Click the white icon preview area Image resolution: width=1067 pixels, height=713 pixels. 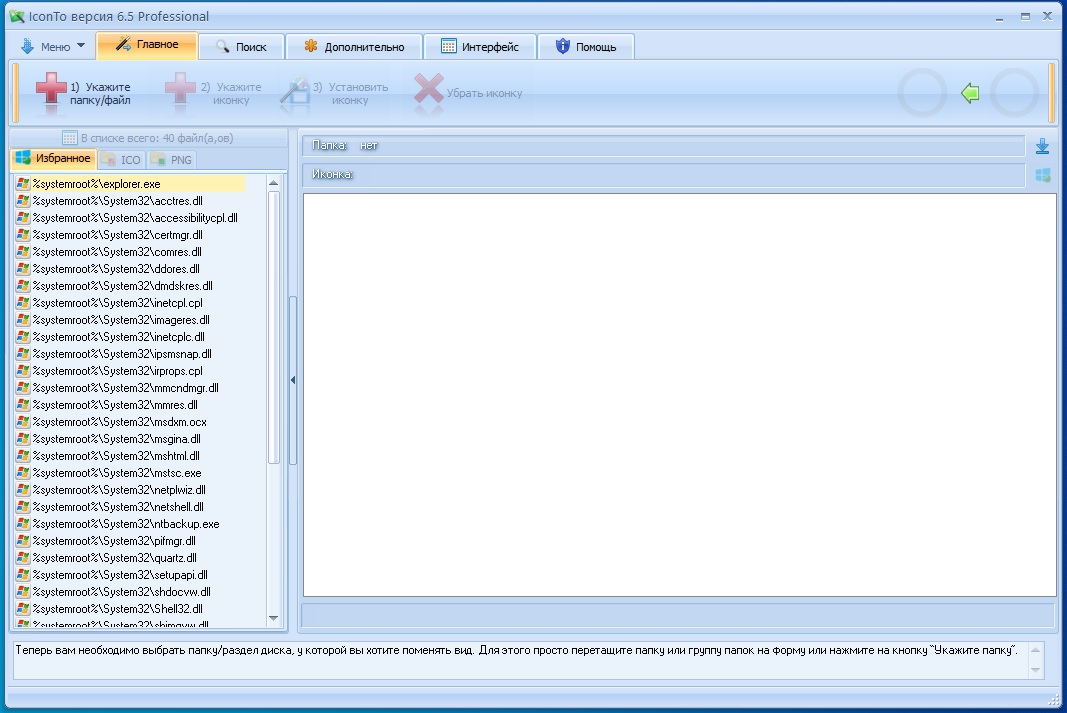click(x=679, y=395)
